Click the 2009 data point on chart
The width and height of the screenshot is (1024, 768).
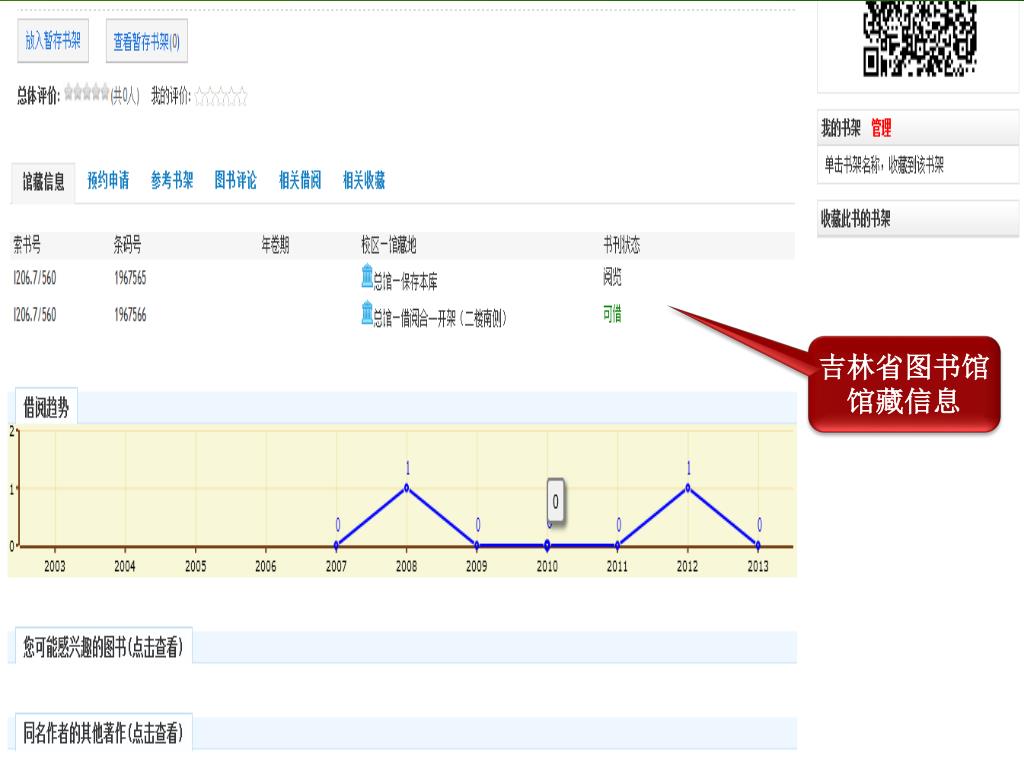point(477,545)
